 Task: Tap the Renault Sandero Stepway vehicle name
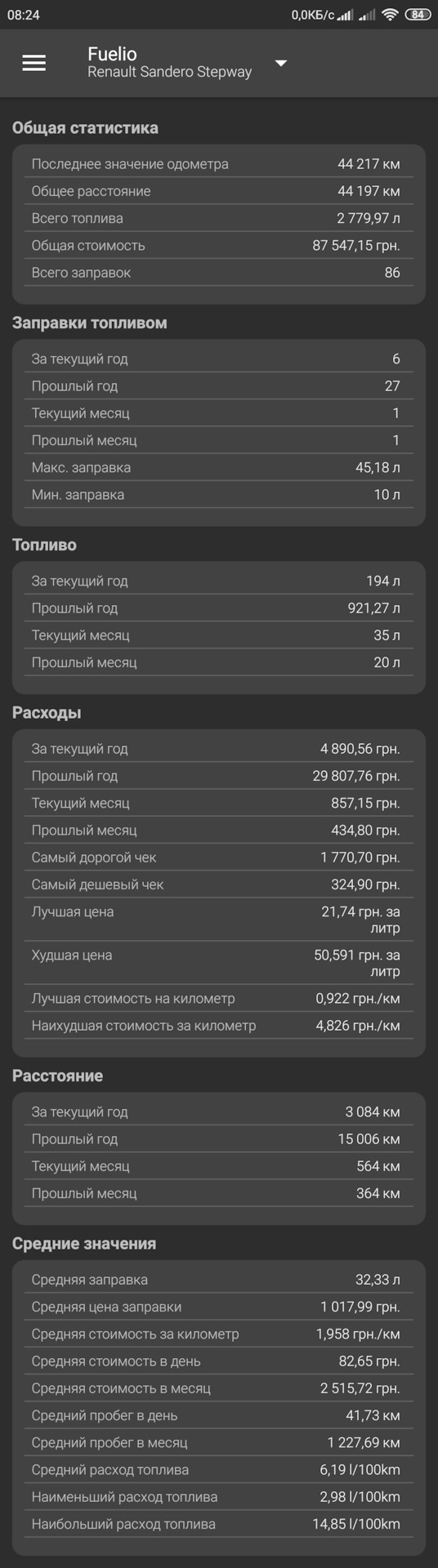[x=169, y=72]
